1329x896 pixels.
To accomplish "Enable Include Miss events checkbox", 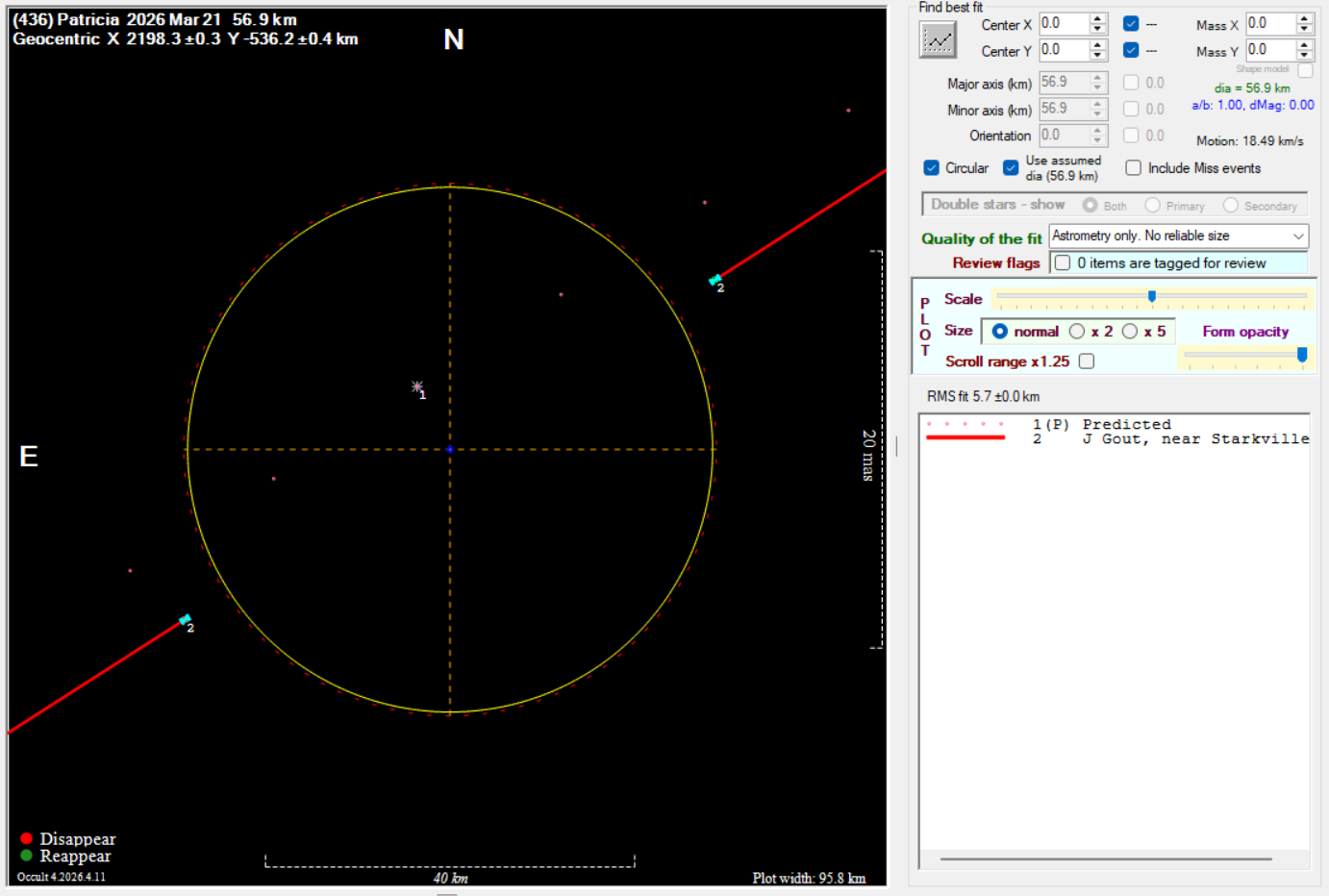I will (1134, 168).
